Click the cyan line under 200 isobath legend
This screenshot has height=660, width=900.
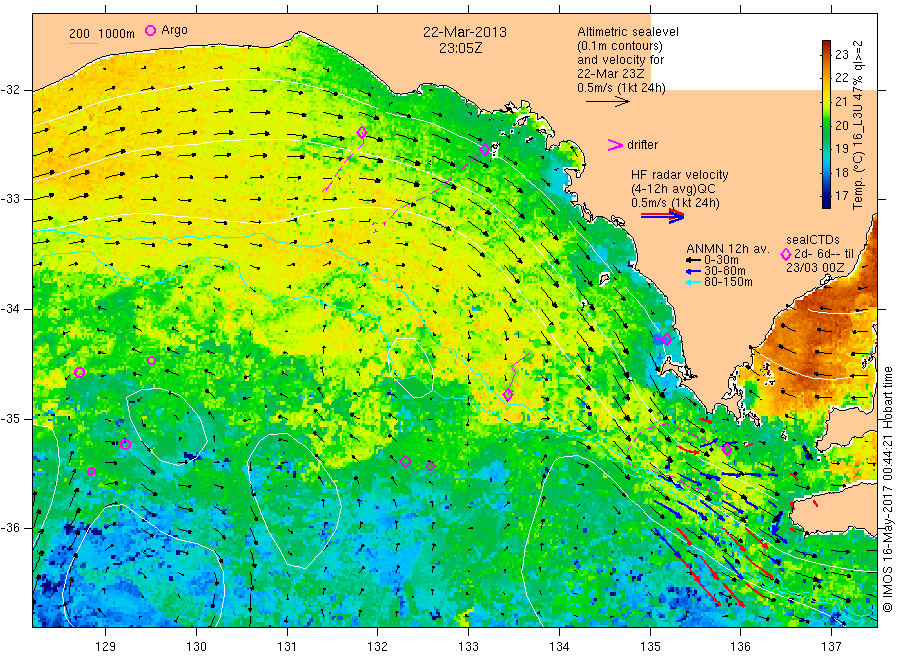point(83,42)
